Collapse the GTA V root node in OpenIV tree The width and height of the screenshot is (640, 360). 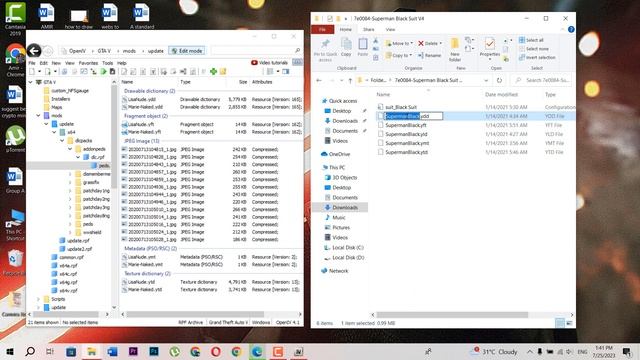tap(31, 82)
